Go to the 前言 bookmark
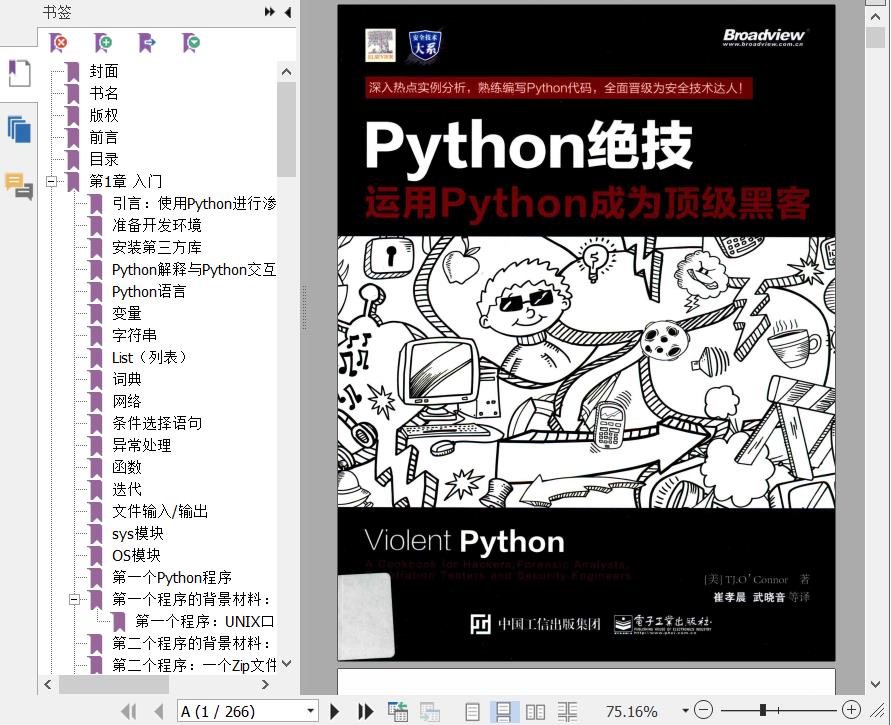 pos(104,138)
